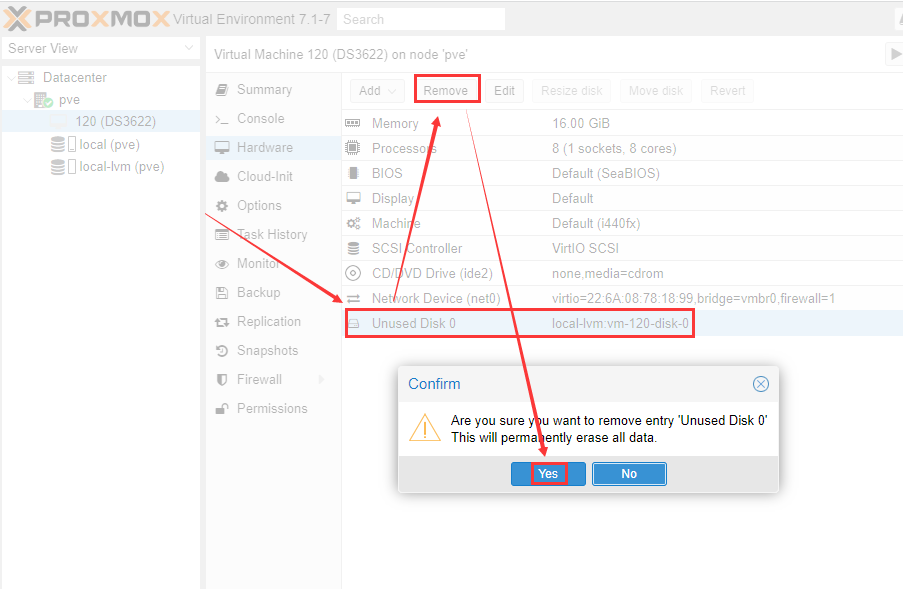Viewport: 903px width, 589px height.
Task: Select the CD/DVD Drive (ide2) row
Action: (x=622, y=273)
